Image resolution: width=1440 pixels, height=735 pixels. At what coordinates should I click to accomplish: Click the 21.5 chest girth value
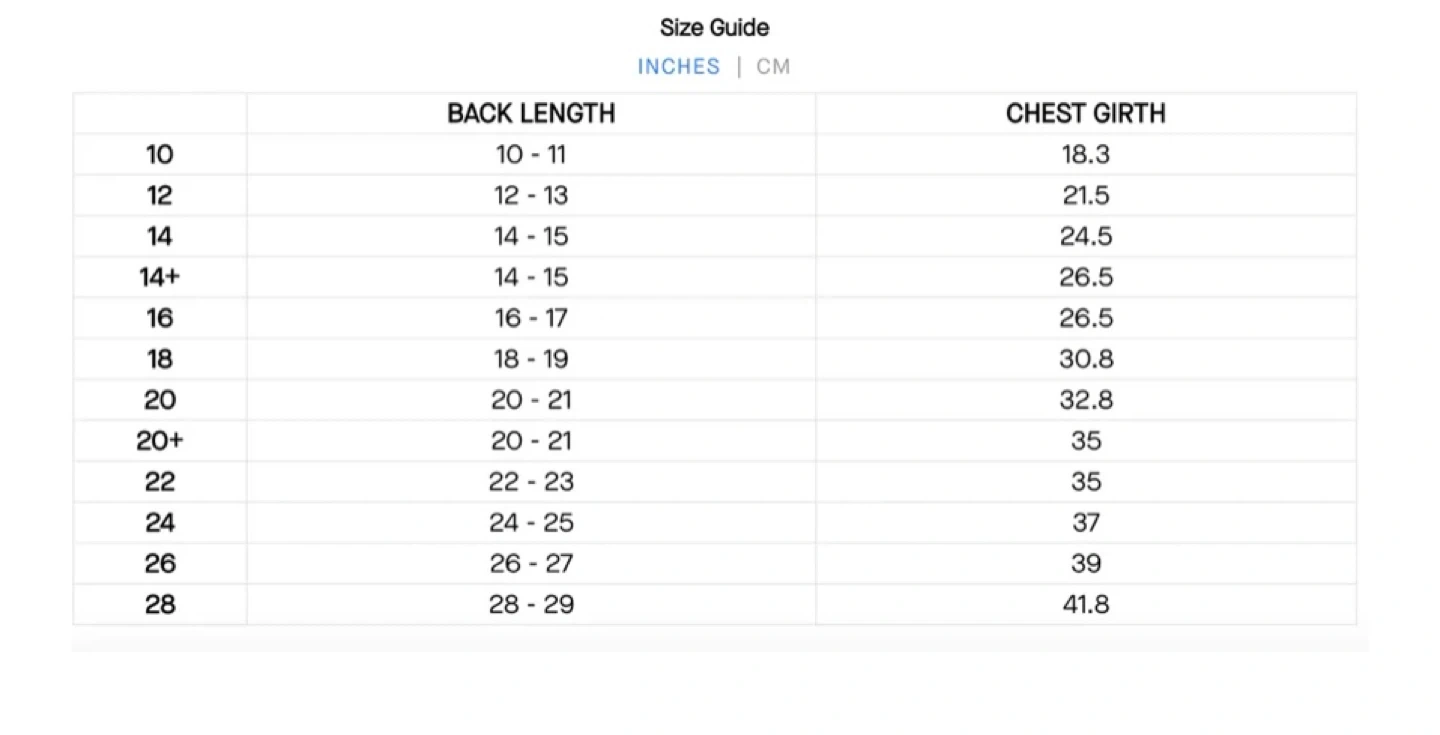point(1086,196)
